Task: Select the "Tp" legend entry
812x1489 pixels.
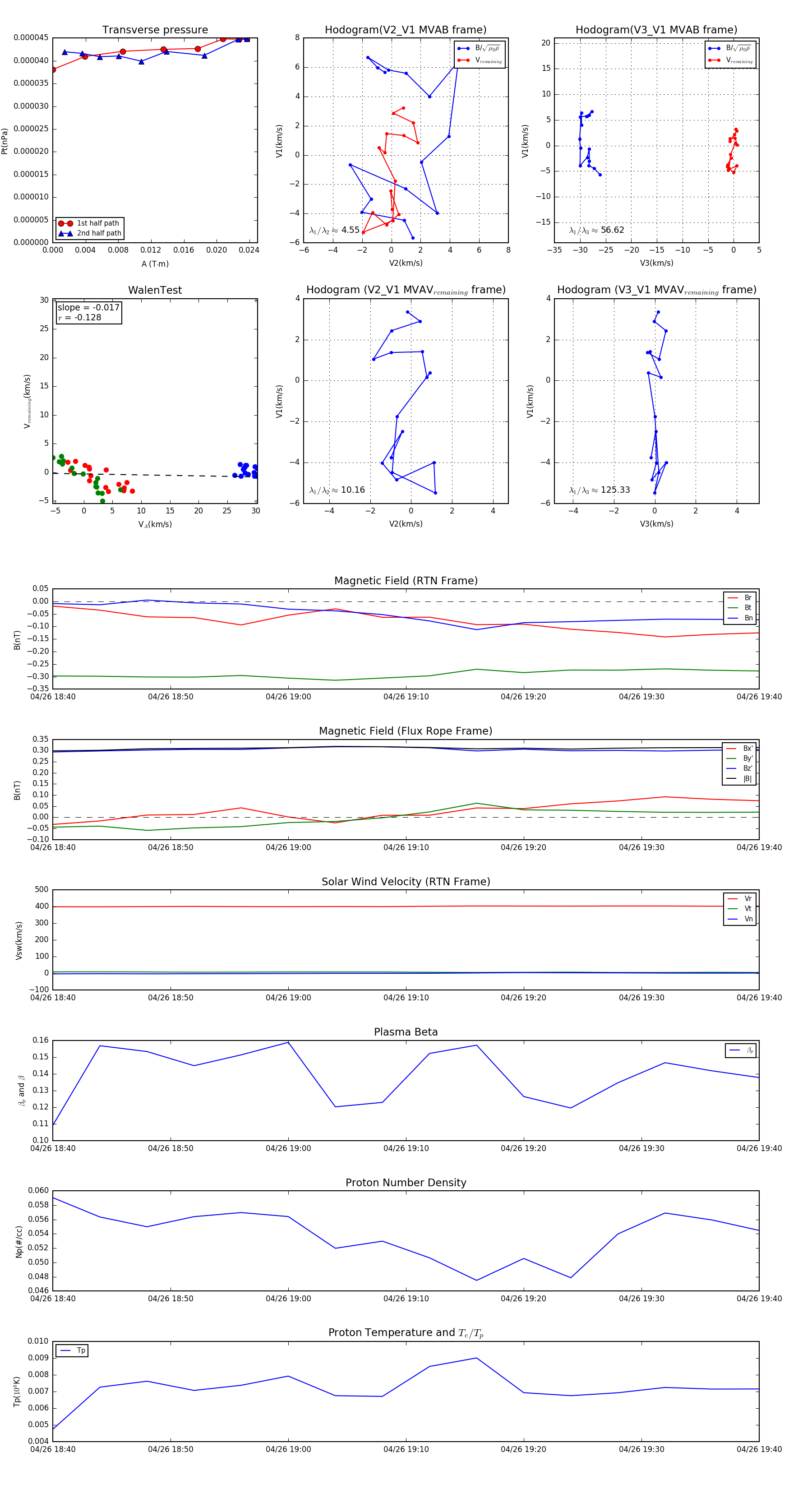Action: coord(72,1351)
